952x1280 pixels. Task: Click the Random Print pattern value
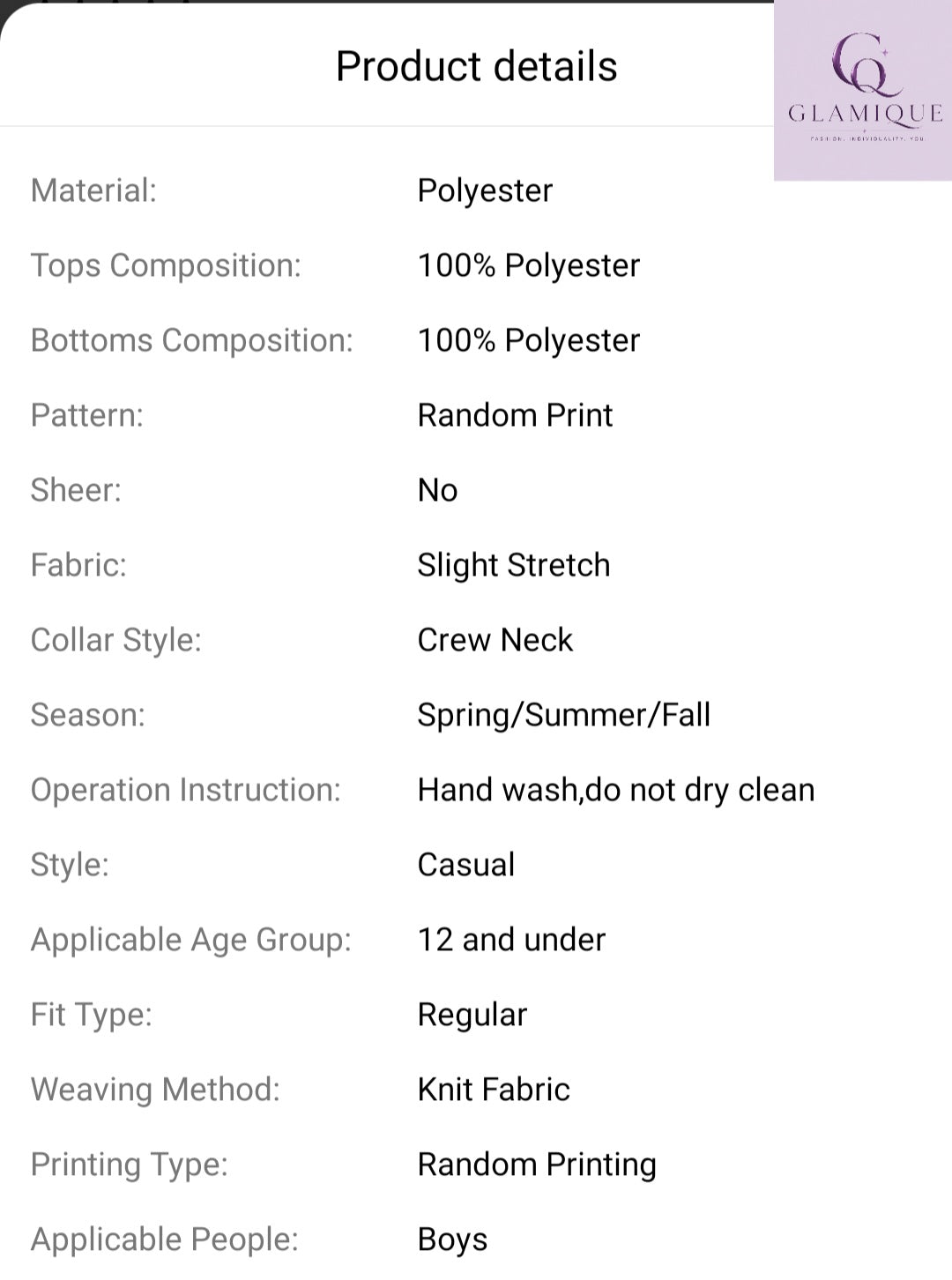coord(515,415)
